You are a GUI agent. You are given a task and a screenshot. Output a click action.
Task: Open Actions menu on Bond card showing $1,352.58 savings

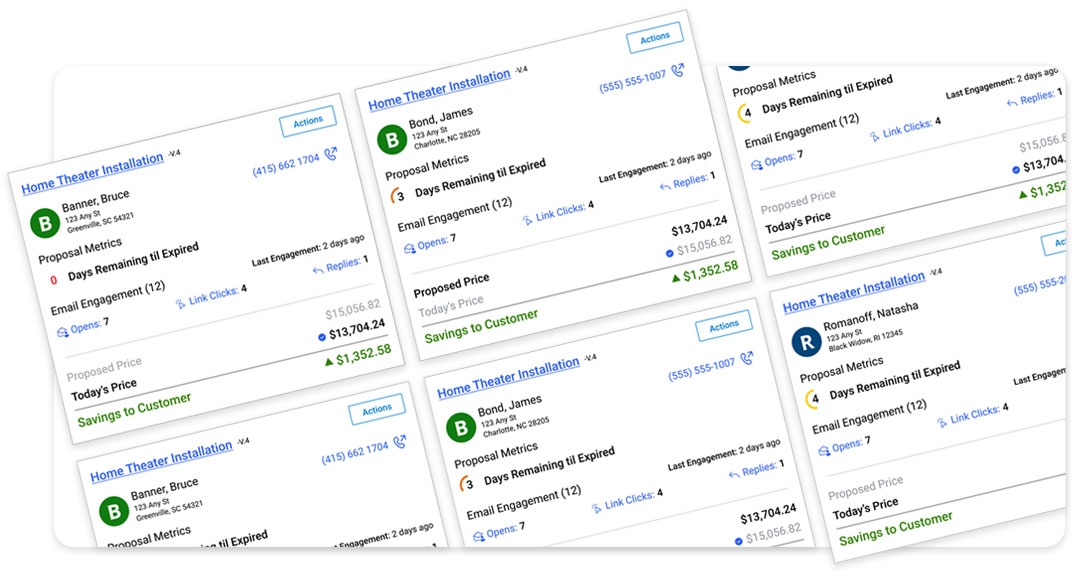click(x=655, y=38)
